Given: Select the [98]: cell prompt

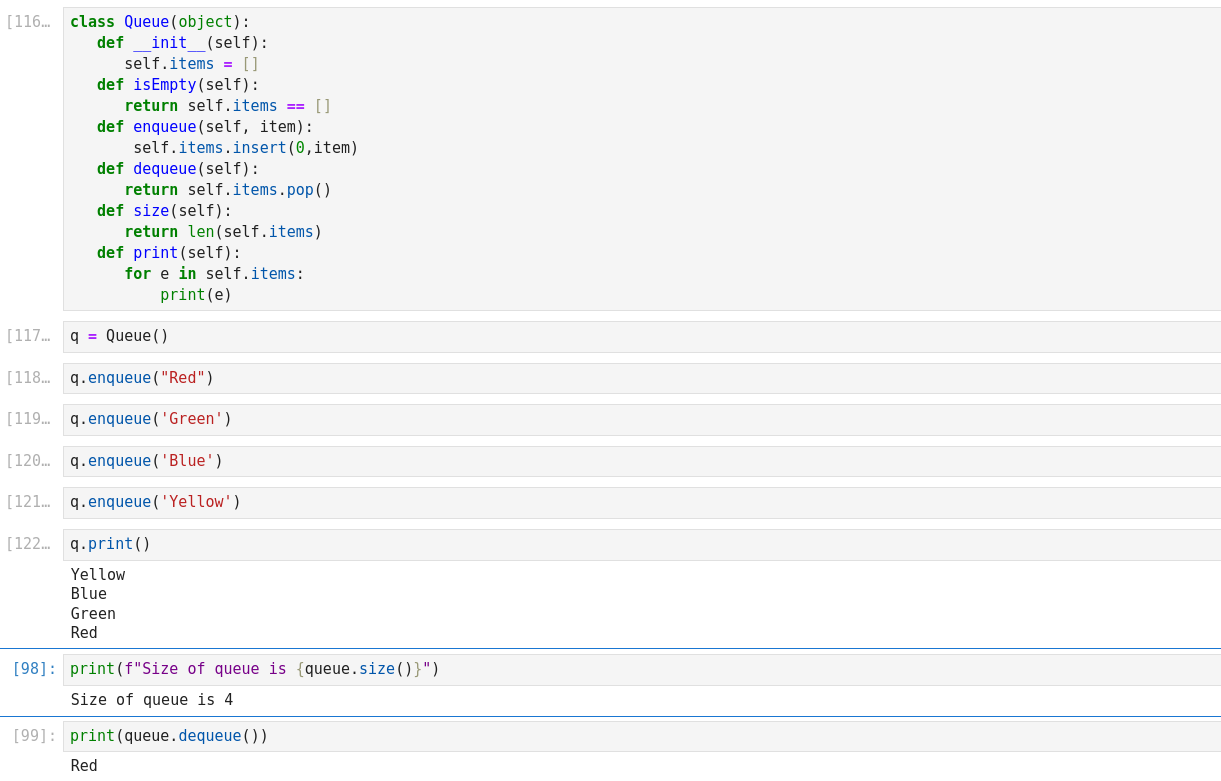Looking at the screenshot, I should 34,669.
